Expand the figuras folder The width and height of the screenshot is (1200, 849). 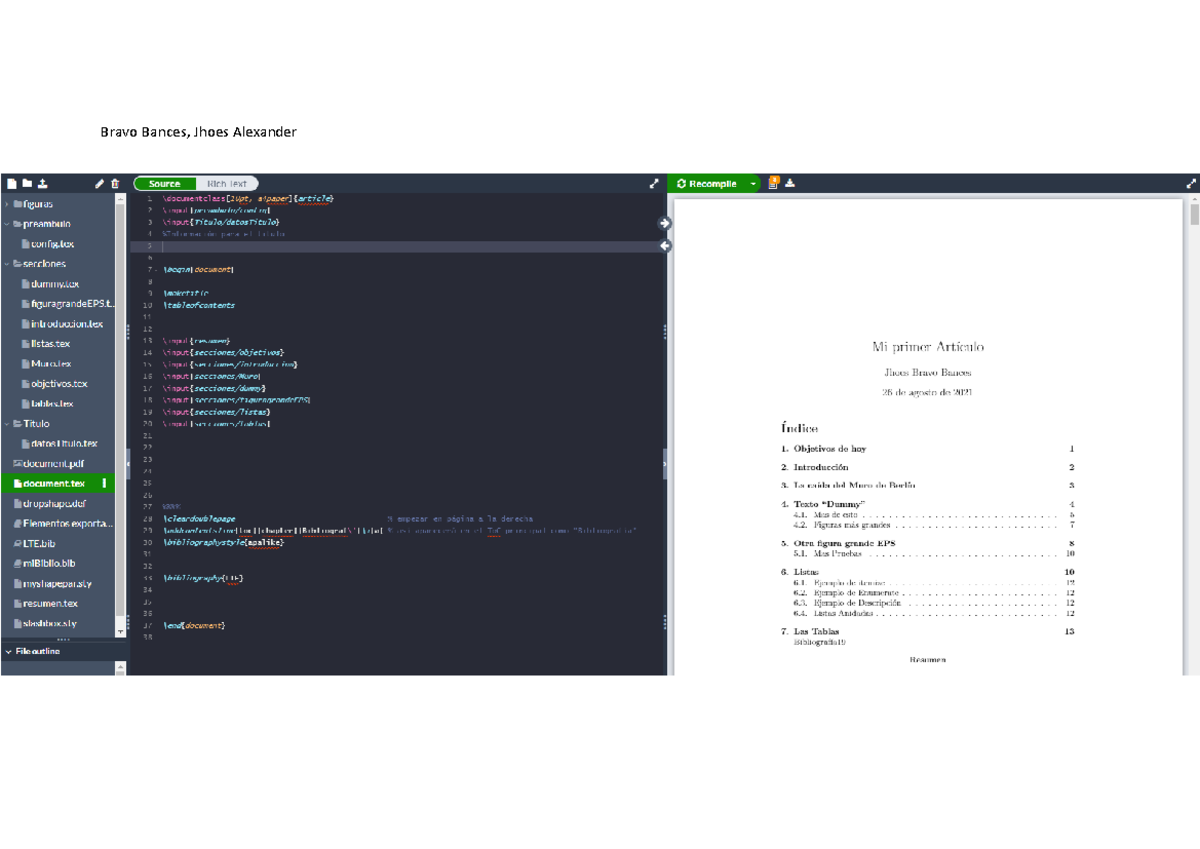coord(7,204)
